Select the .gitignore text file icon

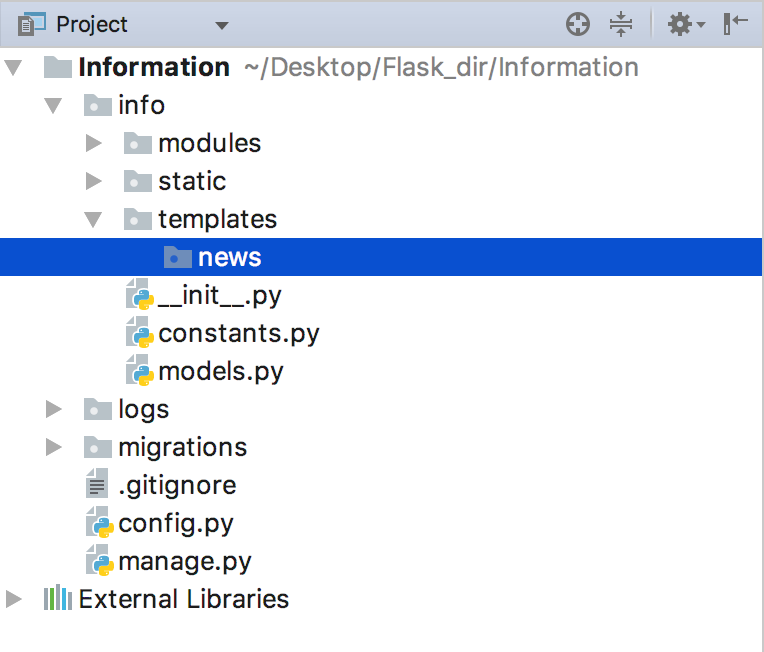[x=97, y=483]
